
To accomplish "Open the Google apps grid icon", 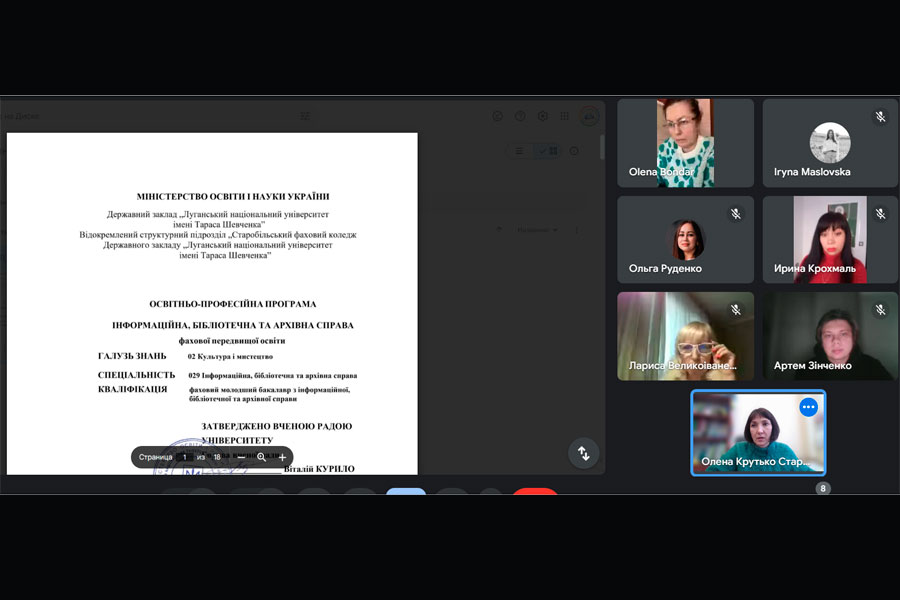I will pyautogui.click(x=564, y=116).
